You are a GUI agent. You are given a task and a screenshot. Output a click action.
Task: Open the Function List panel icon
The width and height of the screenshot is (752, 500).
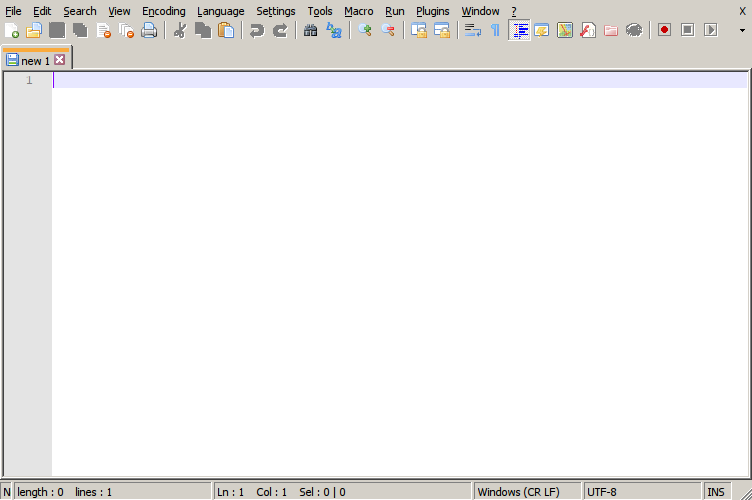click(588, 31)
